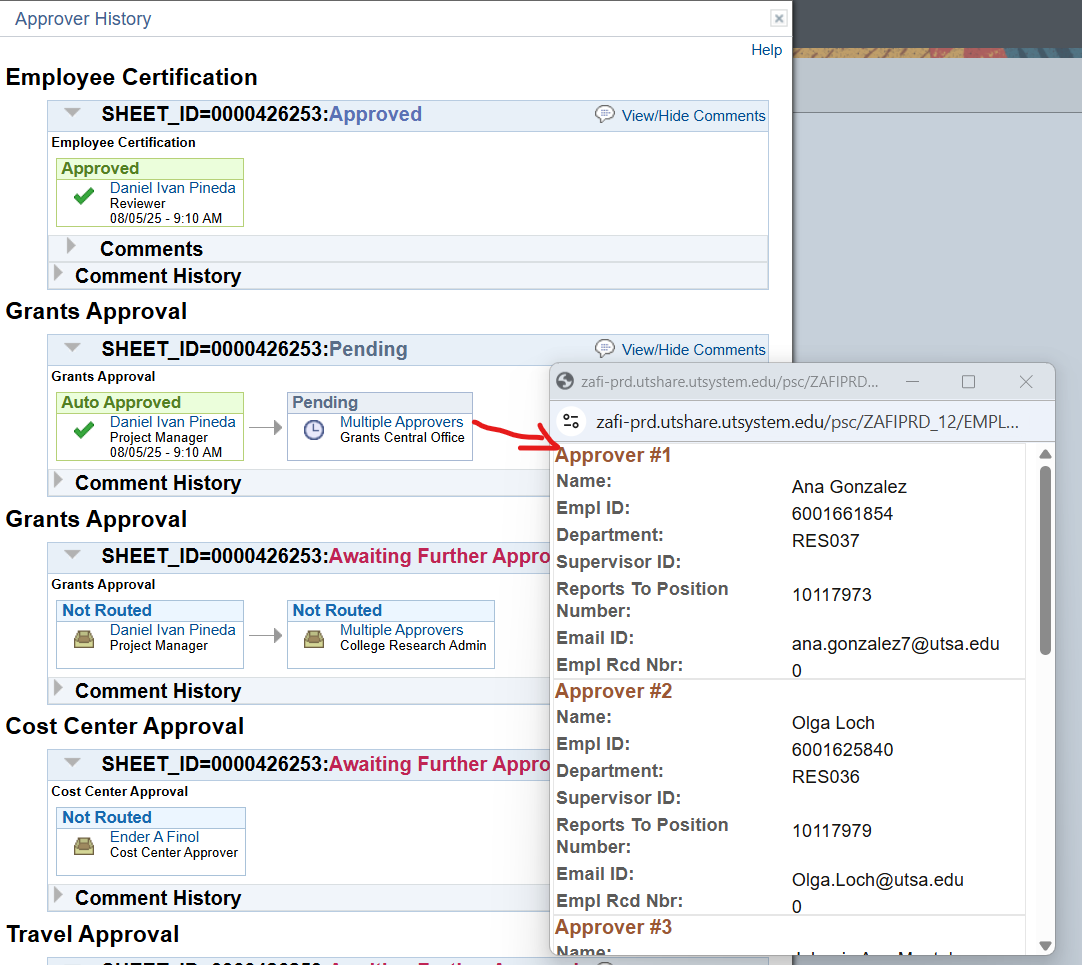The width and height of the screenshot is (1082, 965).
Task: Collapse Cost Center Approval SHEET_ID section
Action: click(72, 762)
